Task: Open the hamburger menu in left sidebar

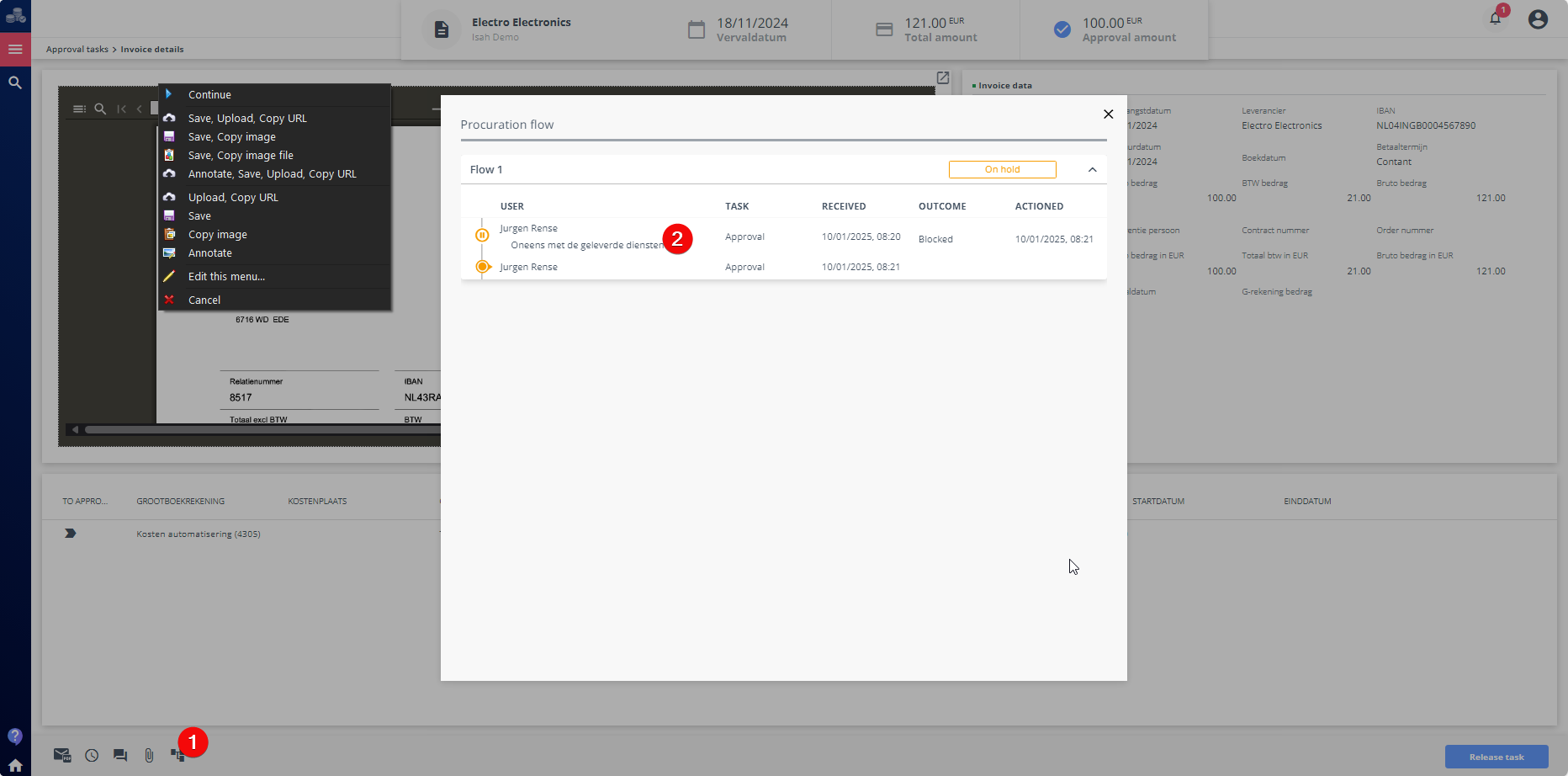Action: point(15,50)
